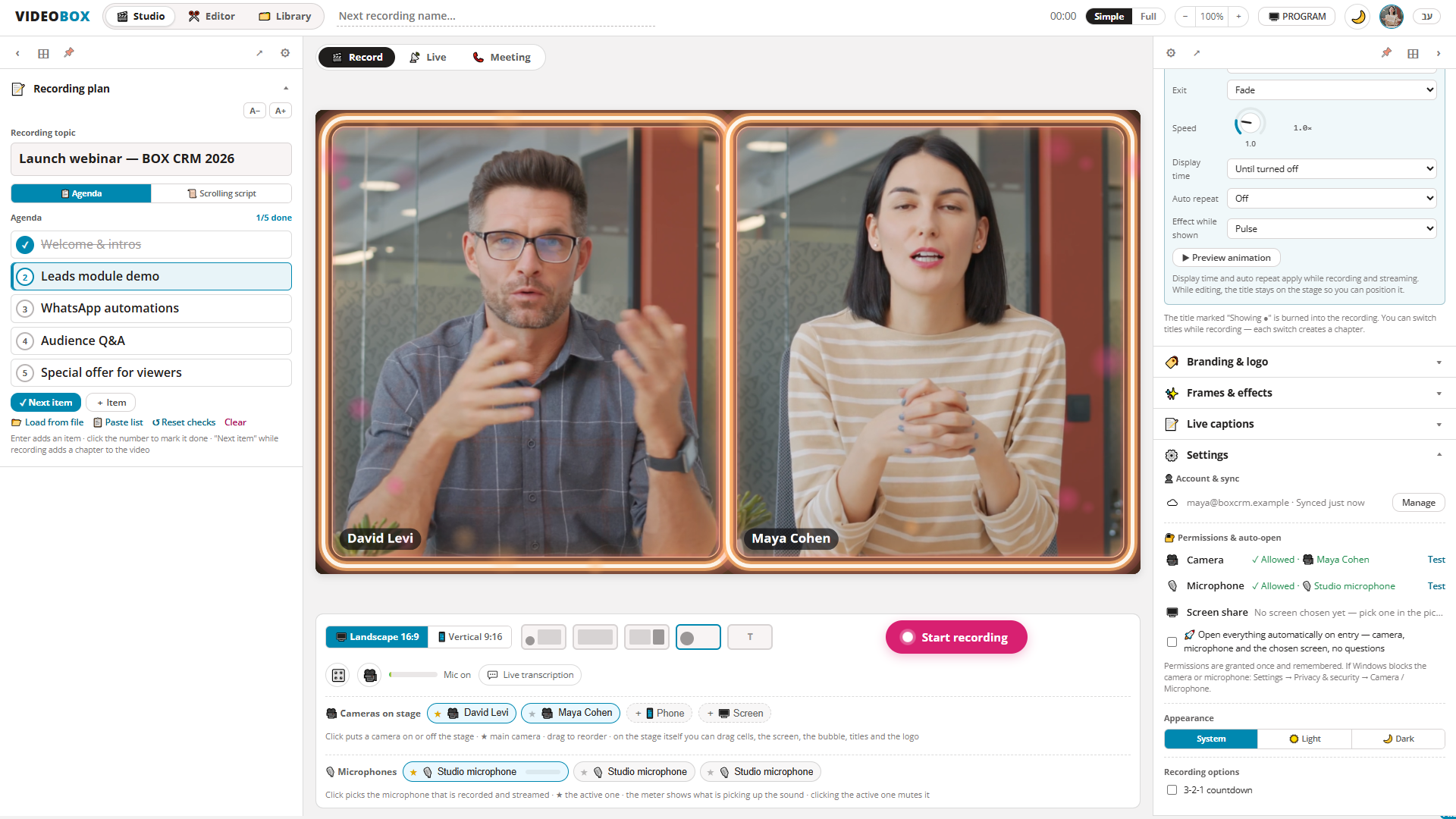The height and width of the screenshot is (819, 1456).
Task: Open the Auto repeat dropdown
Action: [x=1332, y=199]
